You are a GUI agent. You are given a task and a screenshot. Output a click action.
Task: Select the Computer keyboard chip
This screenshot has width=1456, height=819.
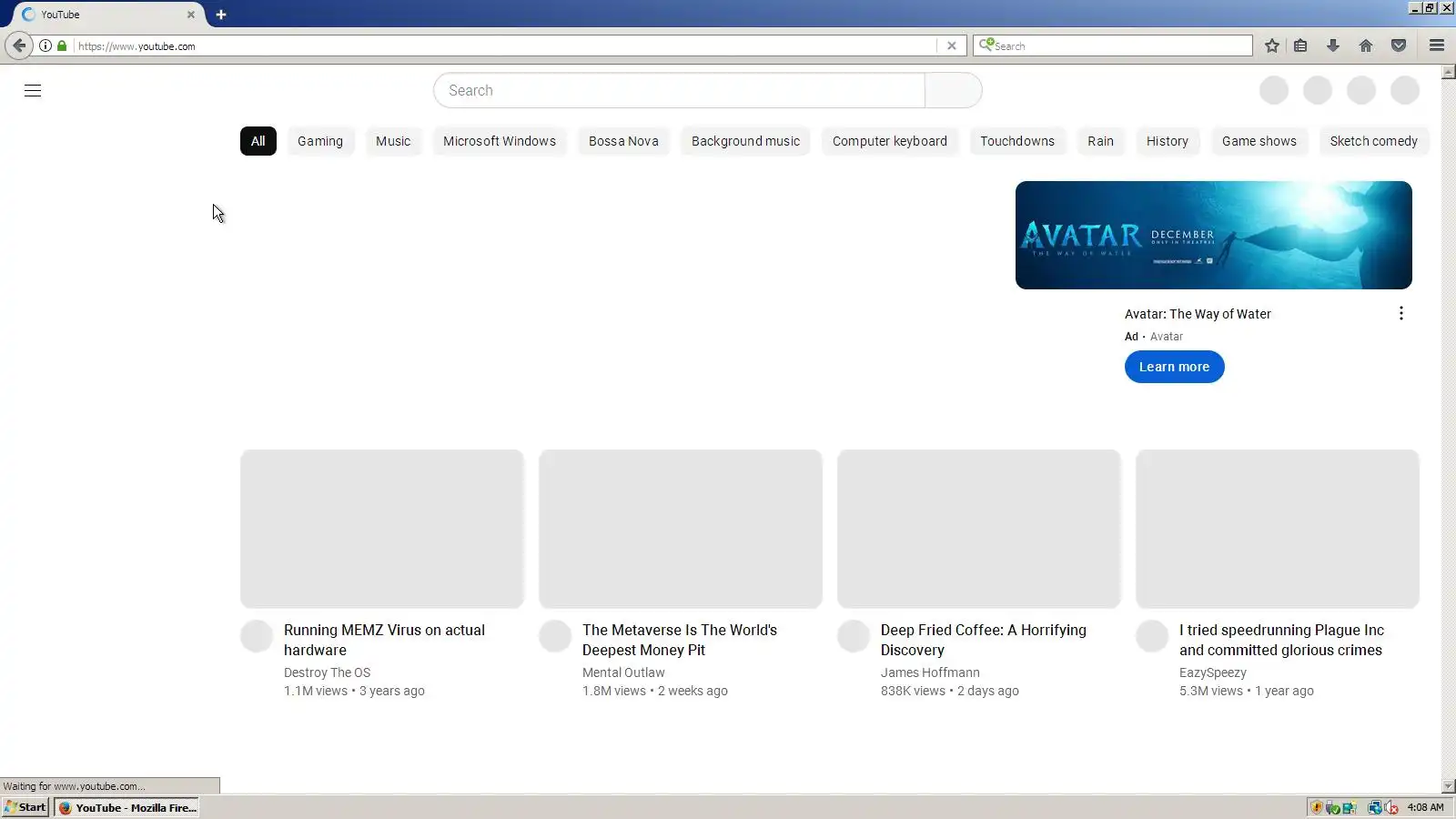click(890, 141)
